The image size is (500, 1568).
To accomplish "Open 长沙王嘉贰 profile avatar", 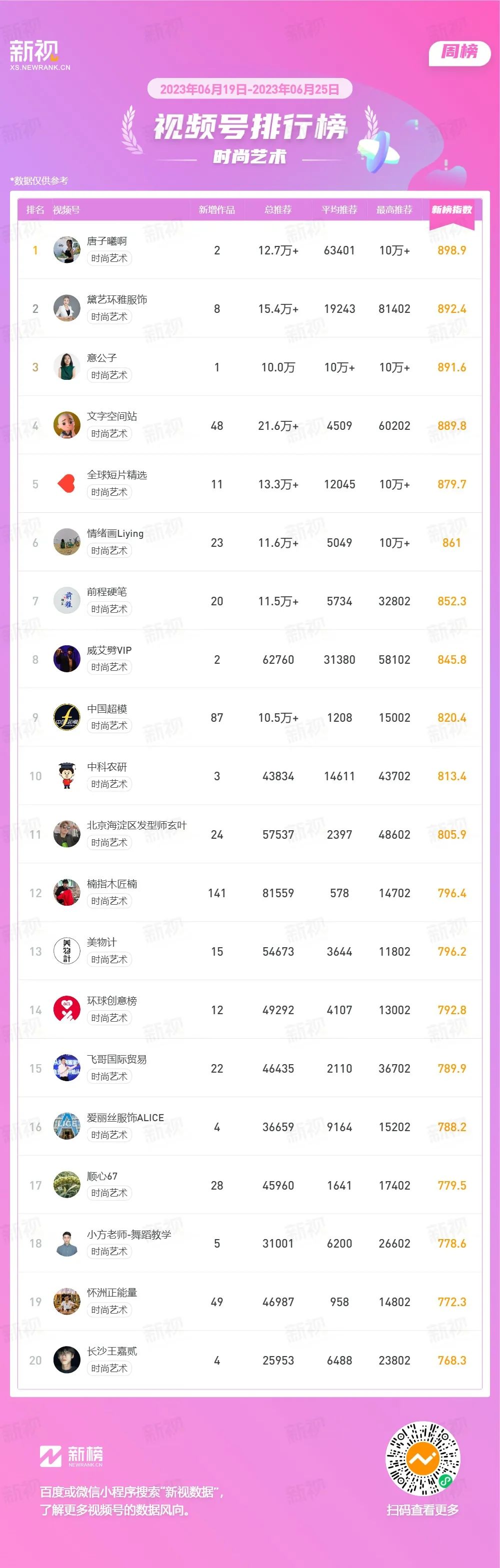I will [67, 1361].
